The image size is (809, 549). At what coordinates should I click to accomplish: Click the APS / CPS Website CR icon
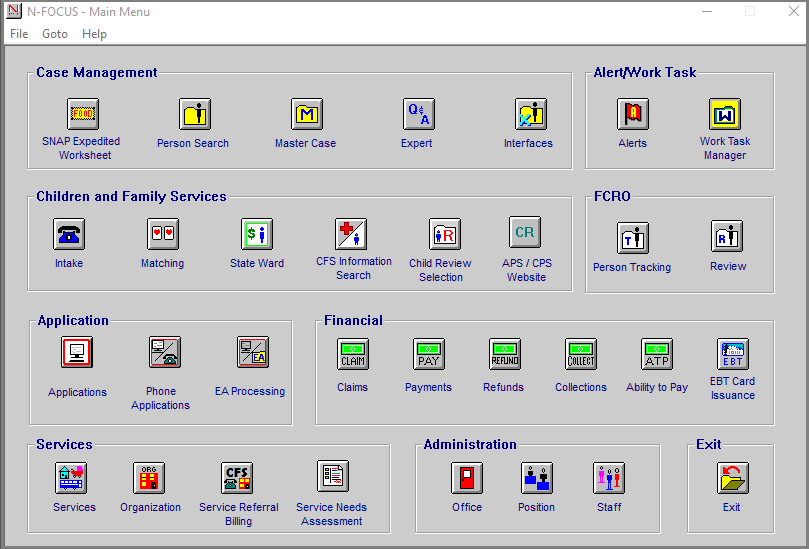point(525,232)
